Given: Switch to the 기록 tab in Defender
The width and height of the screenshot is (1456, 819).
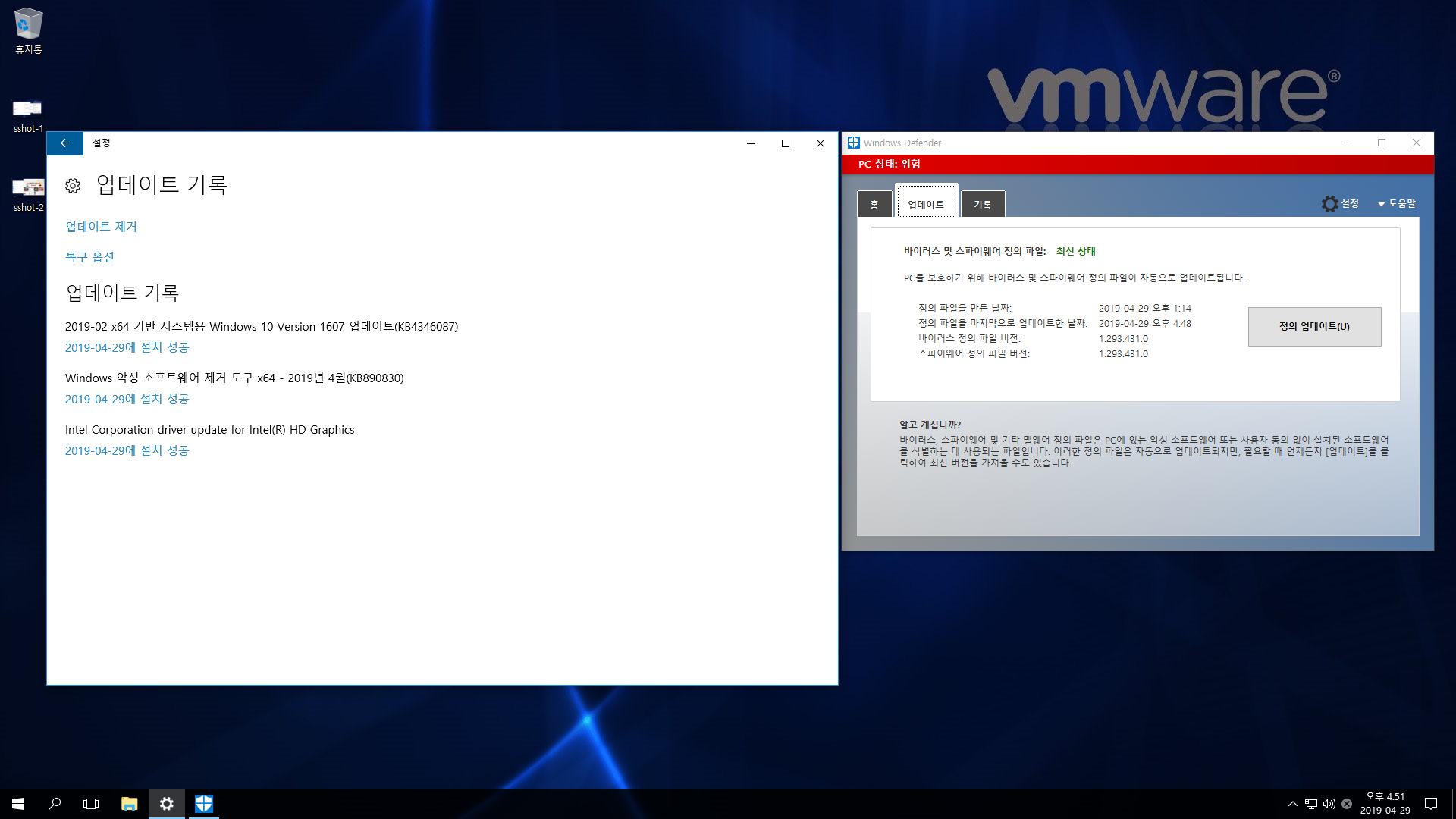Looking at the screenshot, I should (982, 205).
